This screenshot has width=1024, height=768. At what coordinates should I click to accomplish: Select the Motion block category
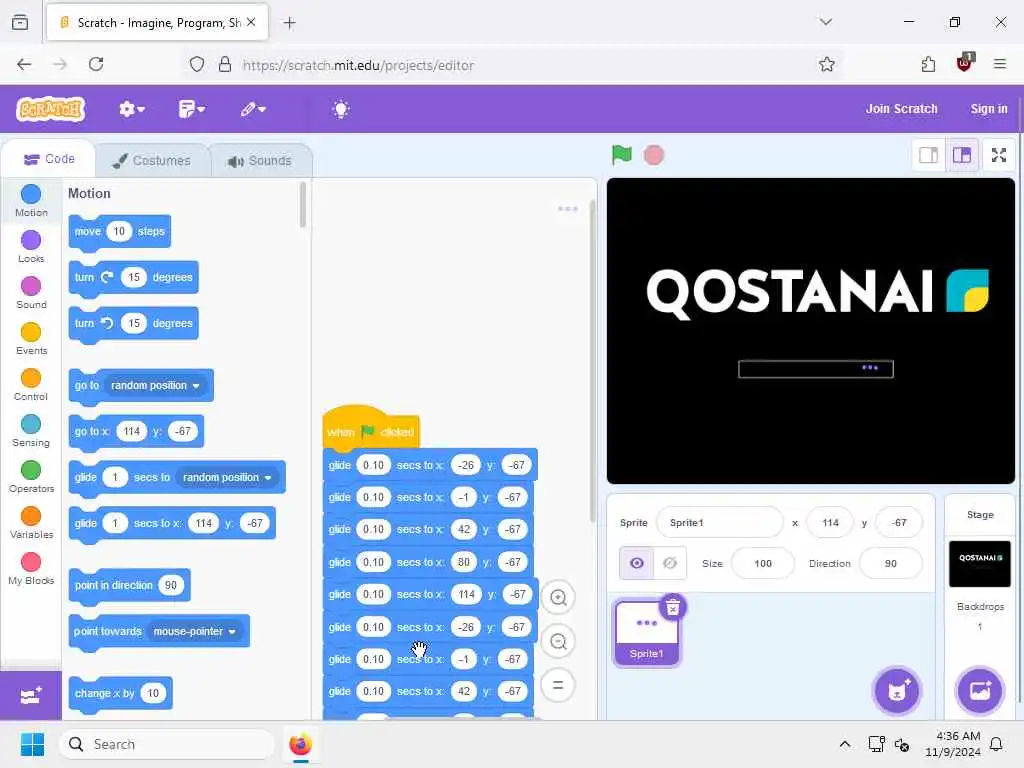click(31, 201)
